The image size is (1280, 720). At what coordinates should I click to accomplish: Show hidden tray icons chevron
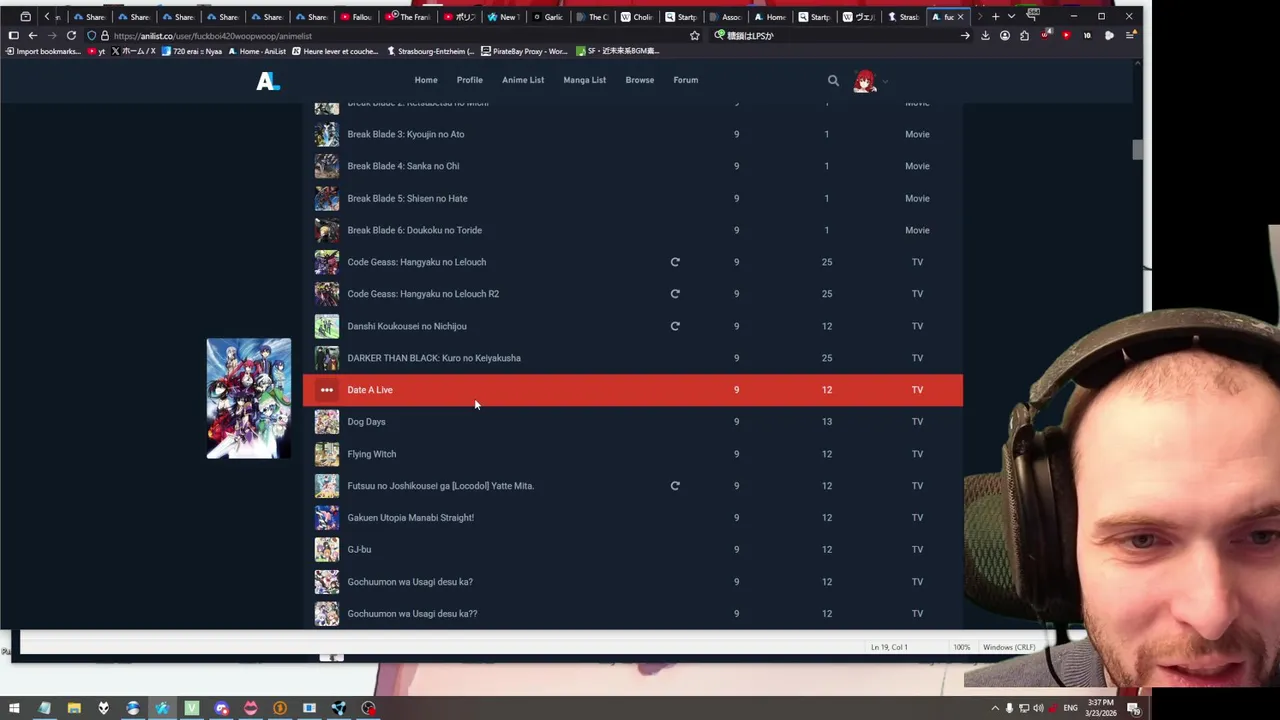pos(995,709)
